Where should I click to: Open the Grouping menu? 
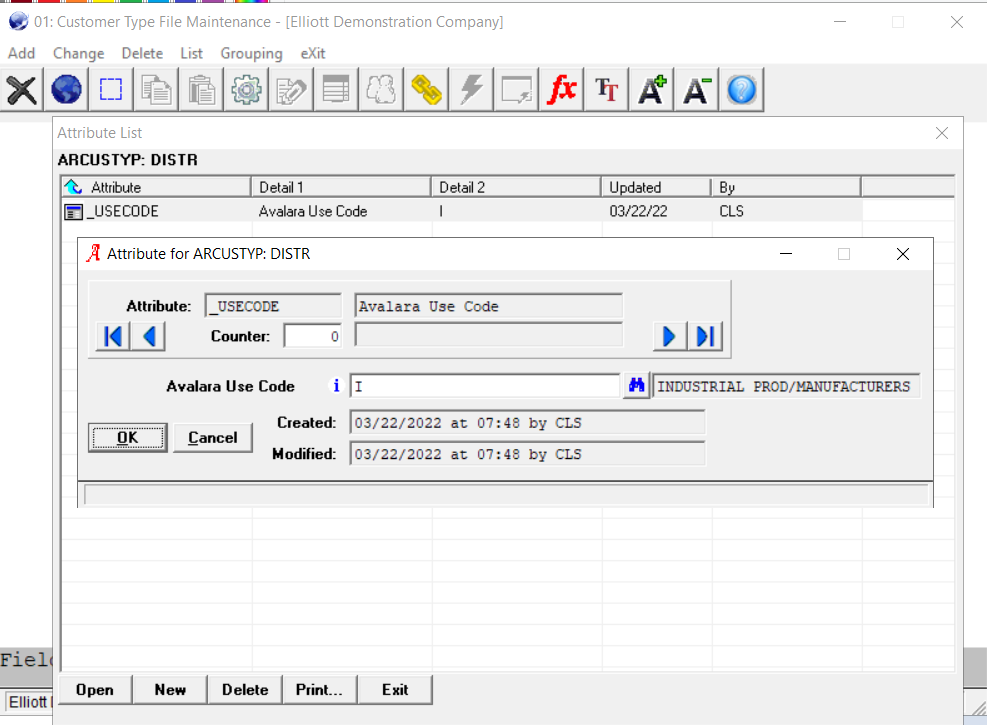click(251, 53)
